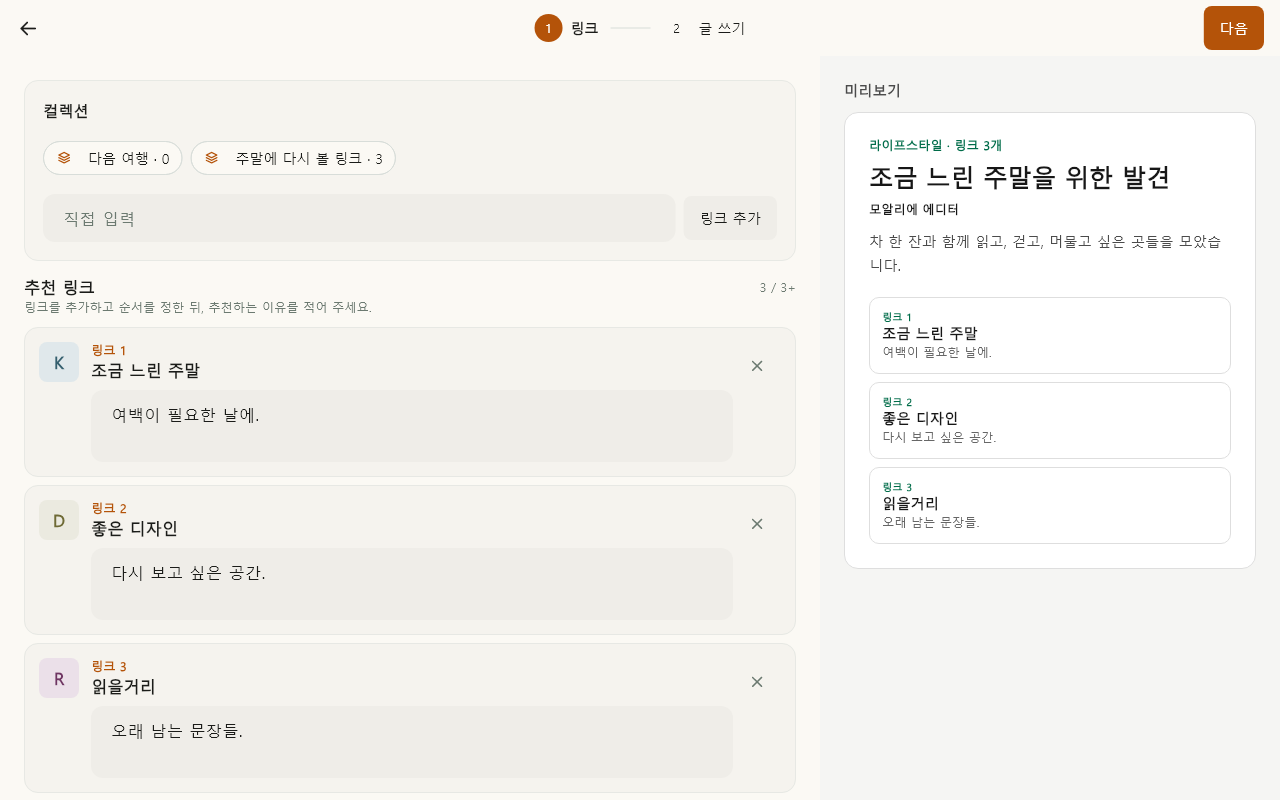Click the 읽을거리 title in link card 3

click(123, 686)
